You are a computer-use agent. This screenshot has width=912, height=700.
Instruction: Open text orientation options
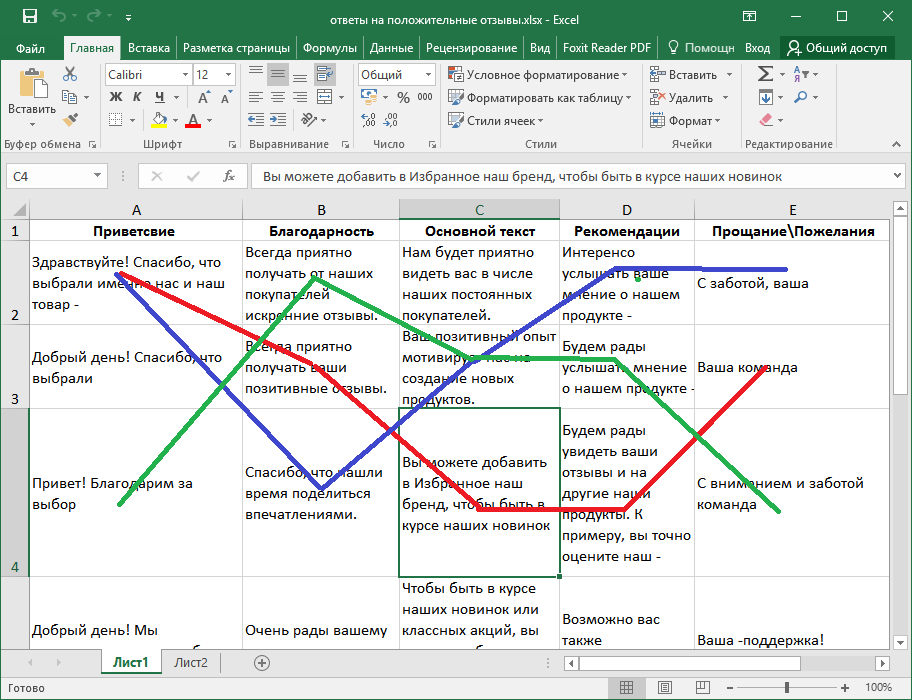[x=308, y=120]
